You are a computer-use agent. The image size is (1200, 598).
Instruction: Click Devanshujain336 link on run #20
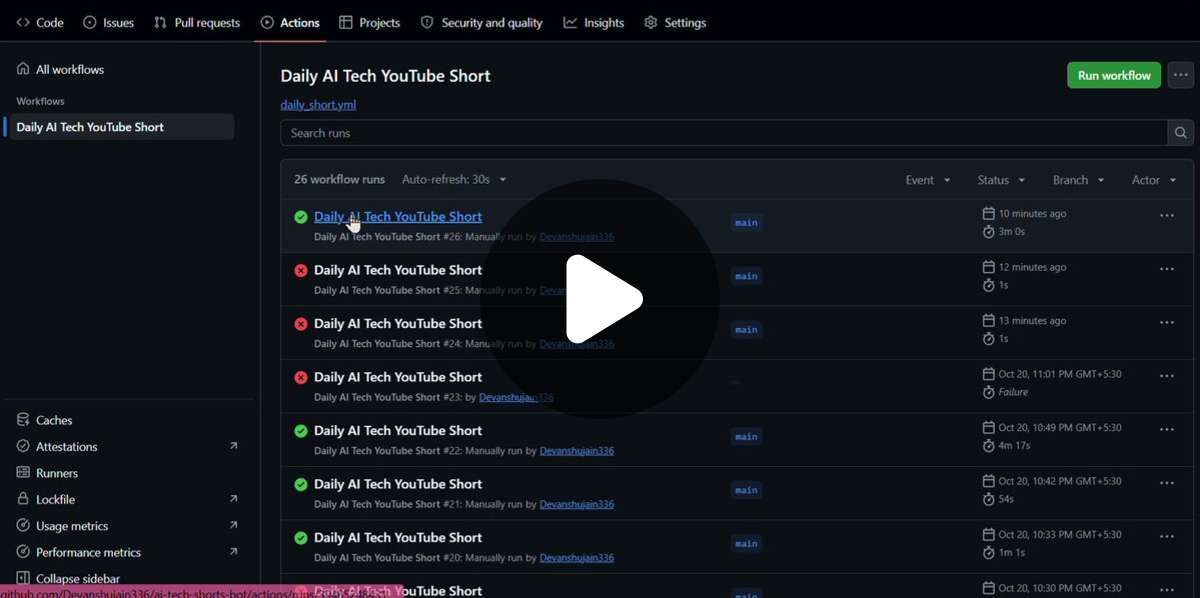click(x=577, y=558)
